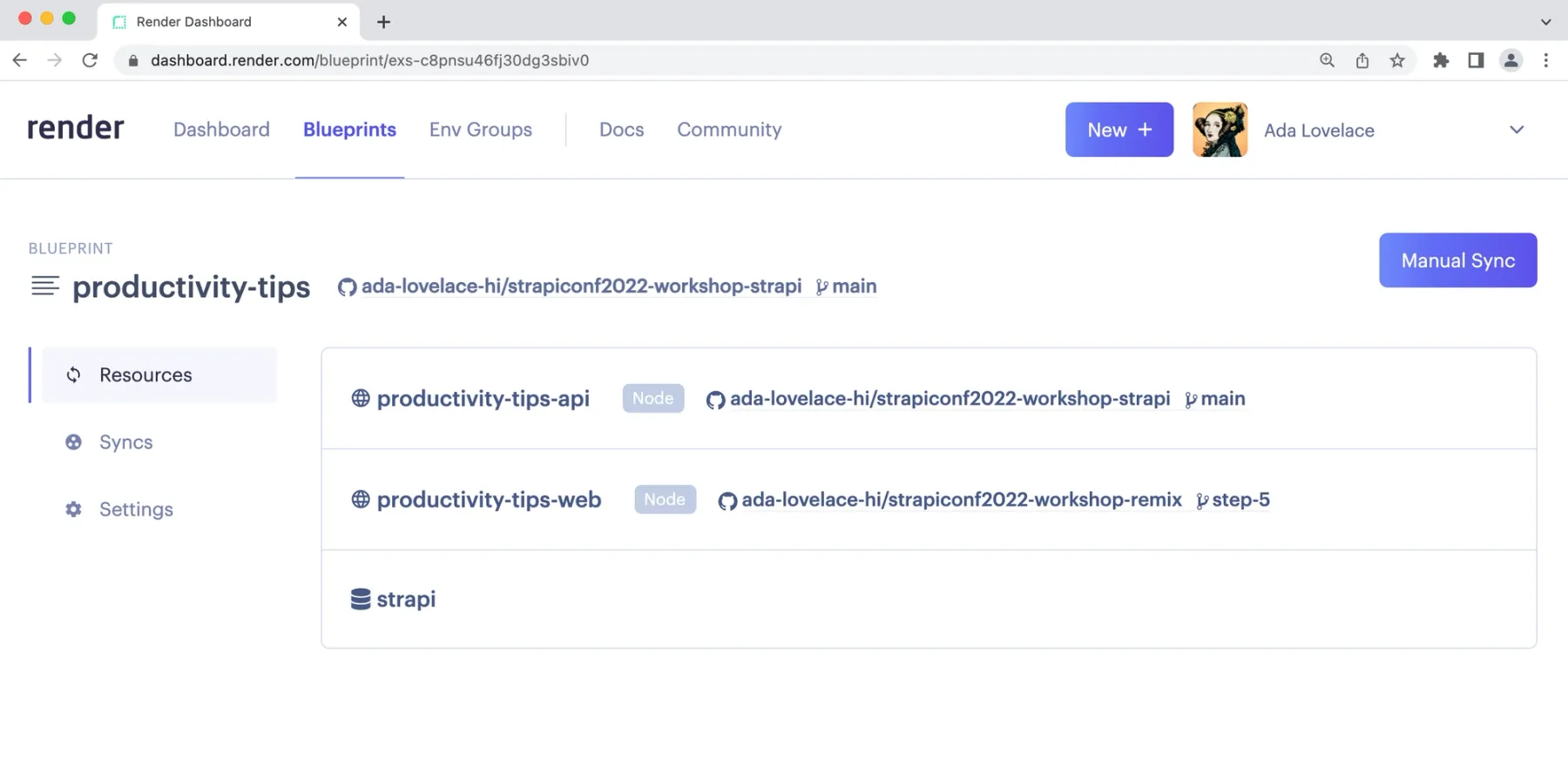1568x761 pixels.
Task: Click the render logo
Action: tap(75, 128)
